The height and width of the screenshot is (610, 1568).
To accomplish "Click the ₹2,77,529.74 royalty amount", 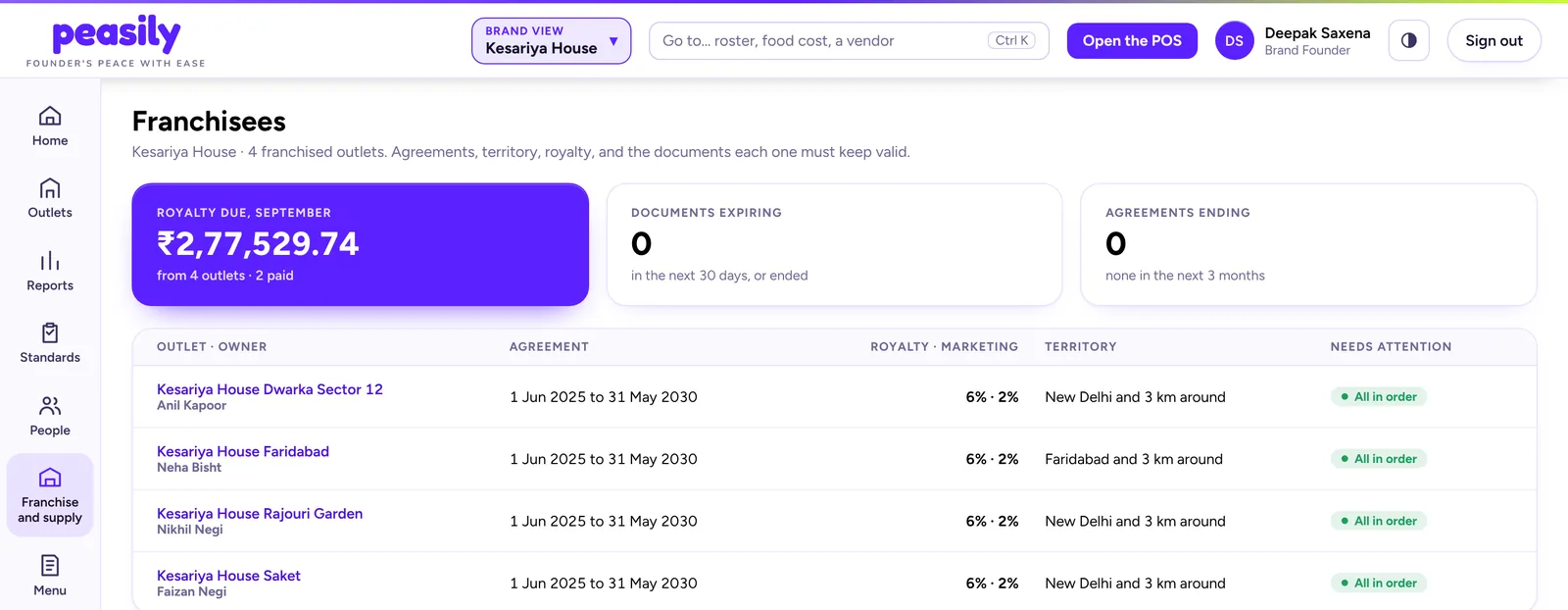I will 258,243.
